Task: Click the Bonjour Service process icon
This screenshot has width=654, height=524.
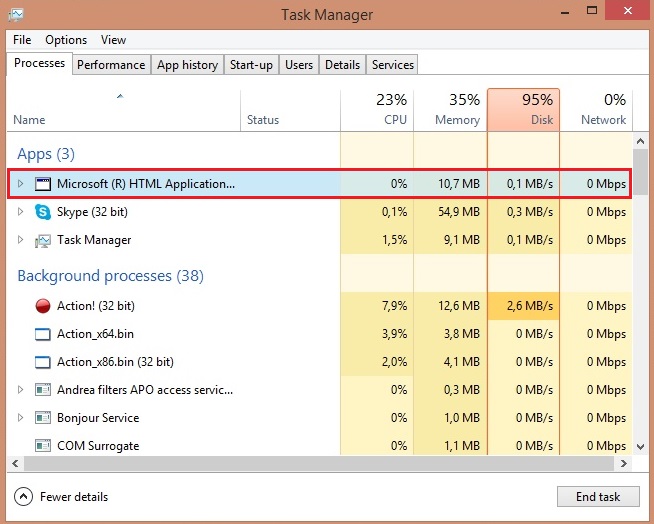Action: coord(43,418)
